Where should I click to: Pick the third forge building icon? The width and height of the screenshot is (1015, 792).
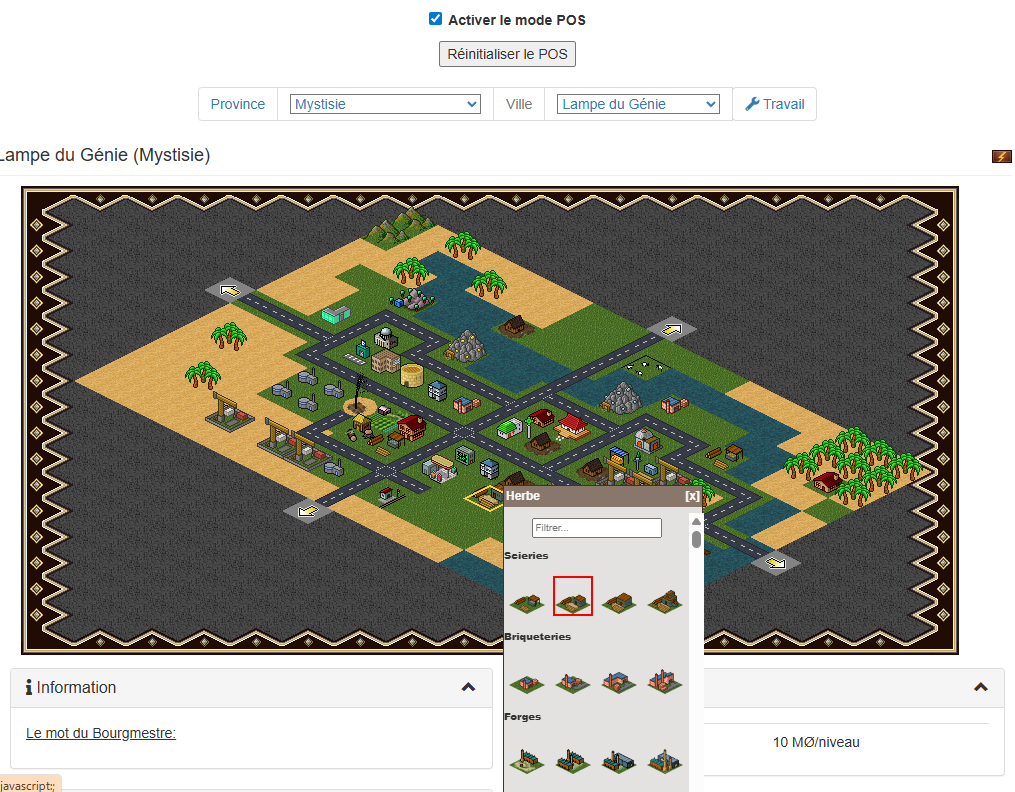(x=618, y=761)
